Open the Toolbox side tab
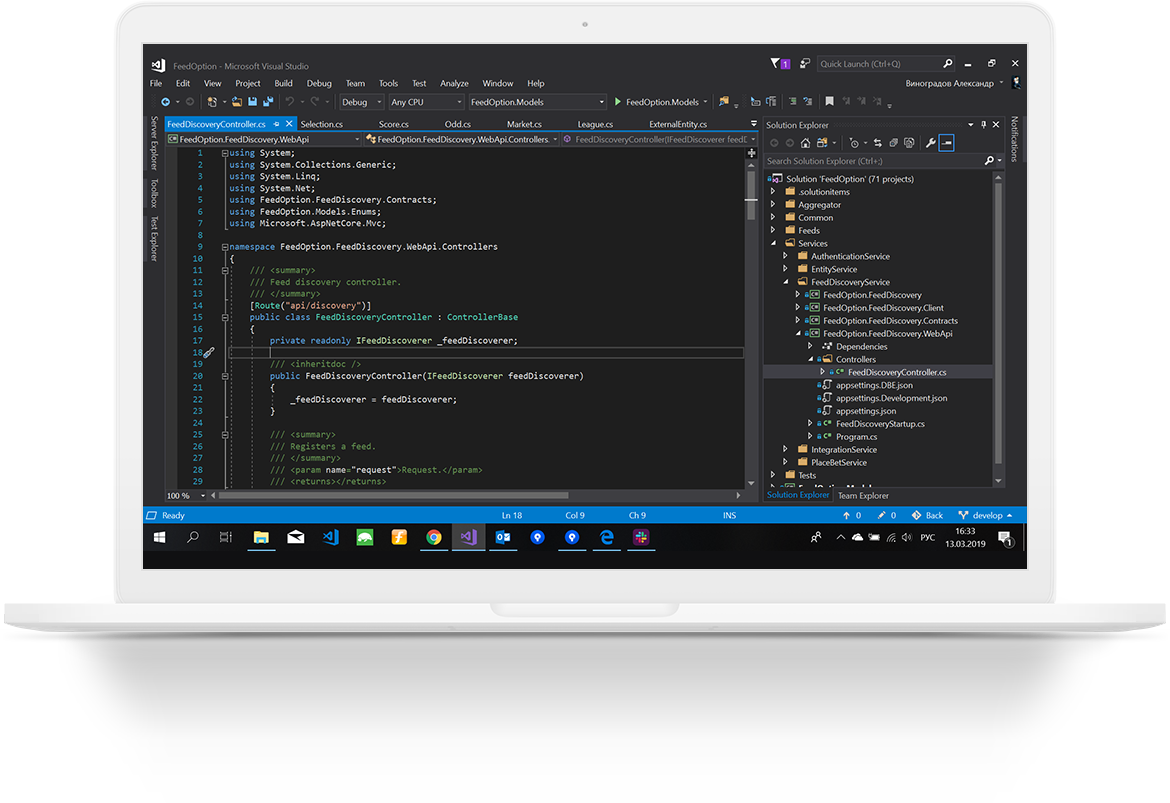Image resolution: width=1170 pixels, height=803 pixels. [x=154, y=193]
